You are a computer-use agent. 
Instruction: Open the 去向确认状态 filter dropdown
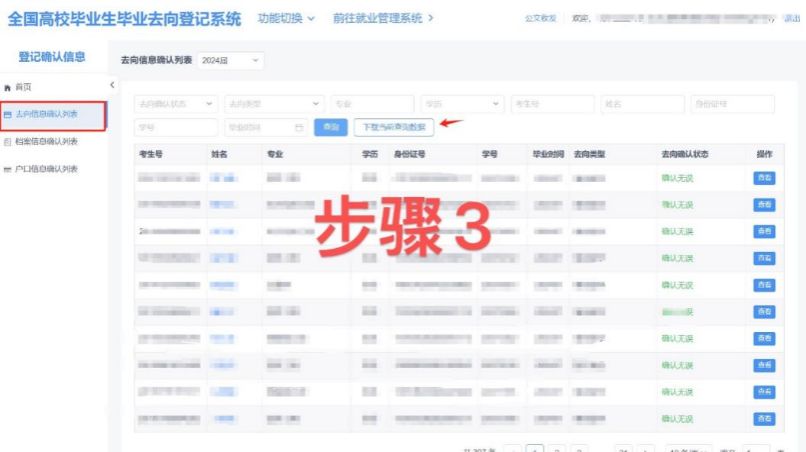pyautogui.click(x=176, y=104)
